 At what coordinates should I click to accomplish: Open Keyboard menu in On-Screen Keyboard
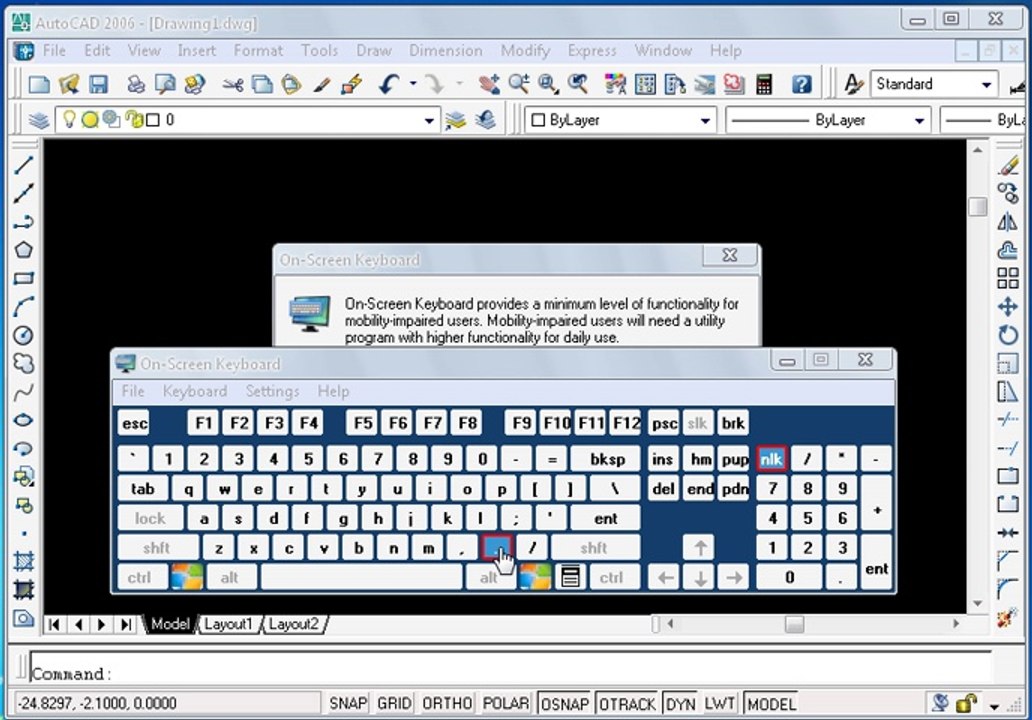[x=195, y=391]
